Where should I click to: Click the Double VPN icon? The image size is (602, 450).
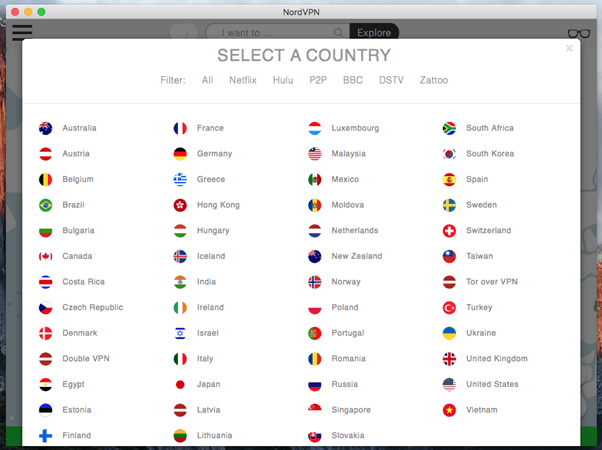pos(45,359)
